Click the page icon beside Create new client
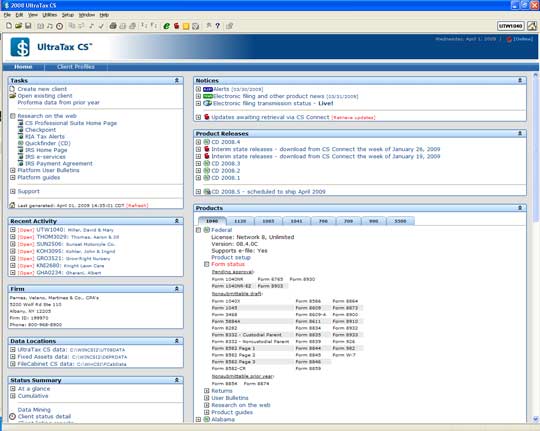Viewport: 540px width, 431px height. pyautogui.click(x=12, y=89)
